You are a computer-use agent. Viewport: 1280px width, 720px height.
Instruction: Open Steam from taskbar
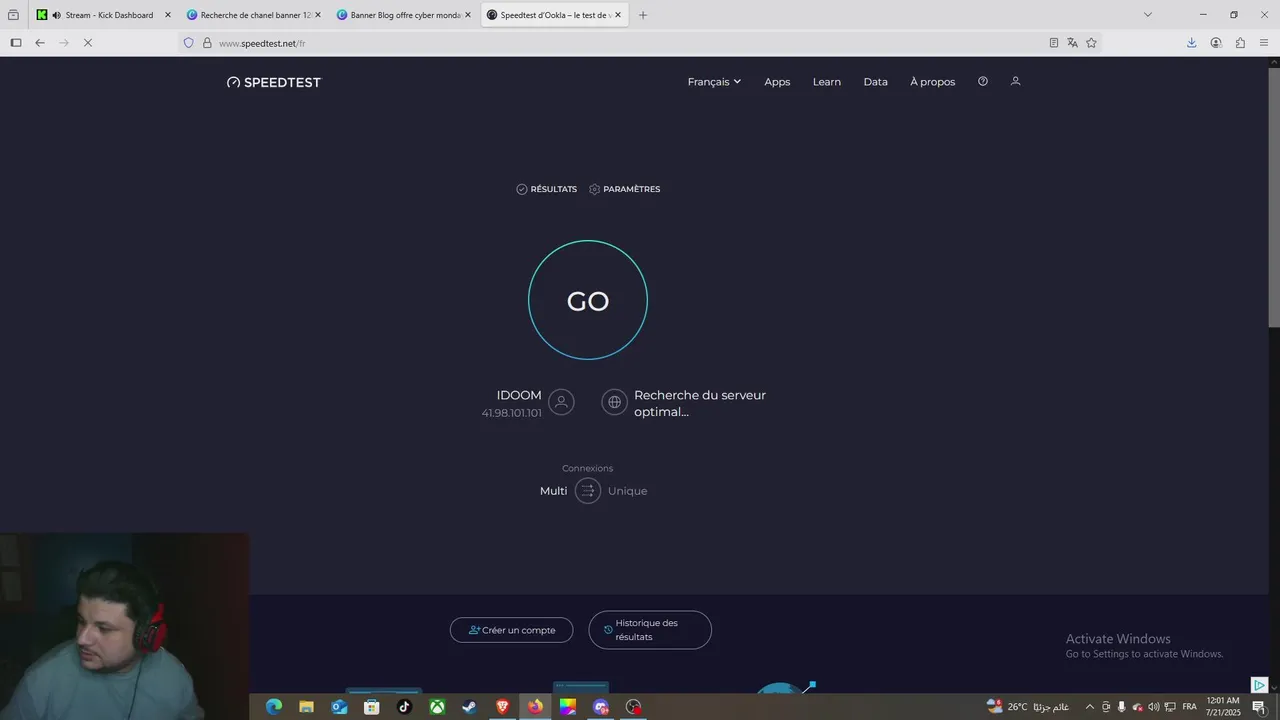[x=470, y=707]
